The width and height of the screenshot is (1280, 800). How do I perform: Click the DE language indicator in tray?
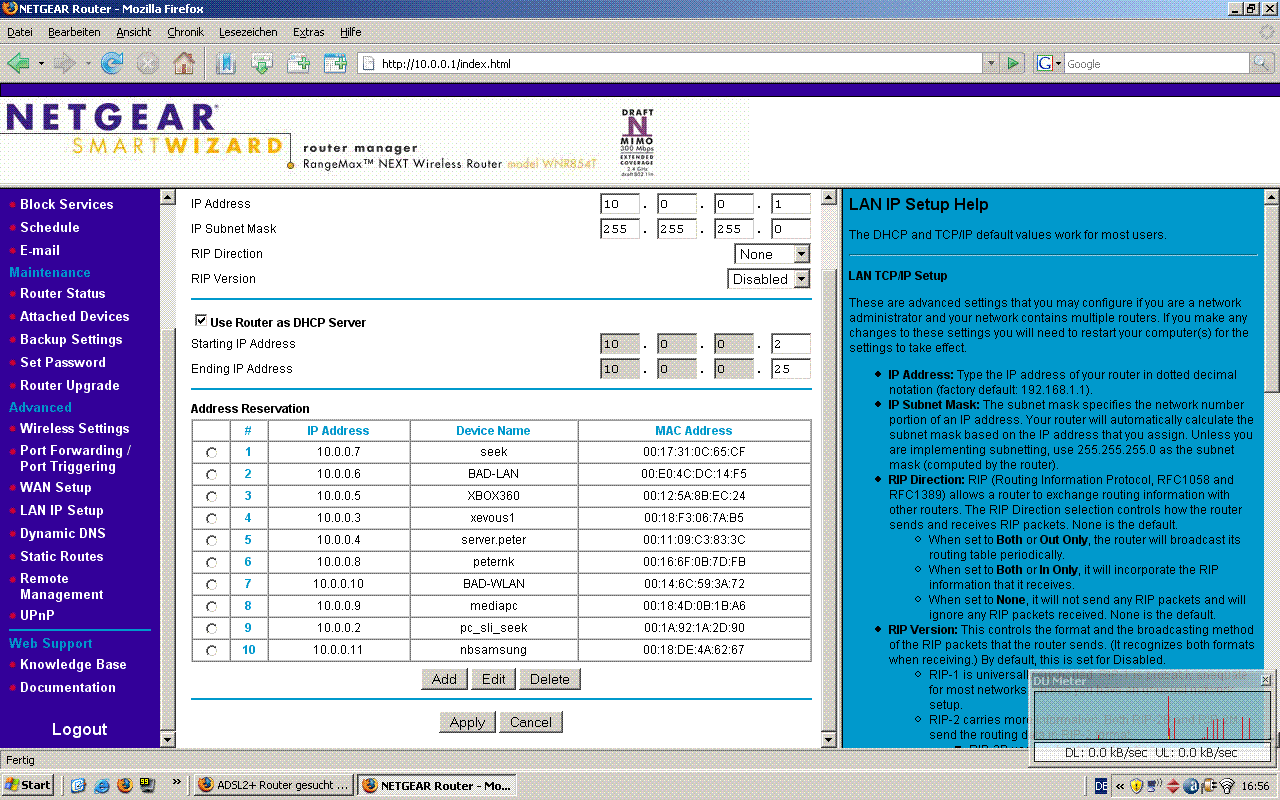1101,786
